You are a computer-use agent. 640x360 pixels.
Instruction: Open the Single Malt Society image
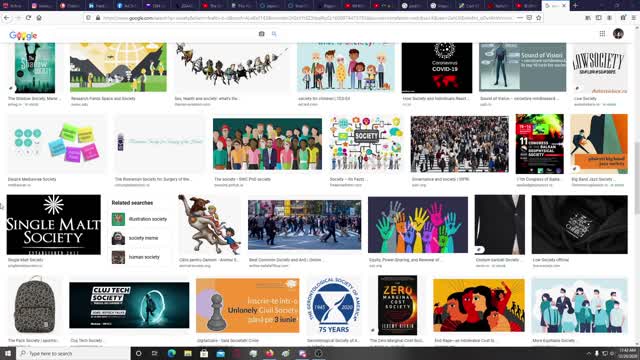[53, 224]
